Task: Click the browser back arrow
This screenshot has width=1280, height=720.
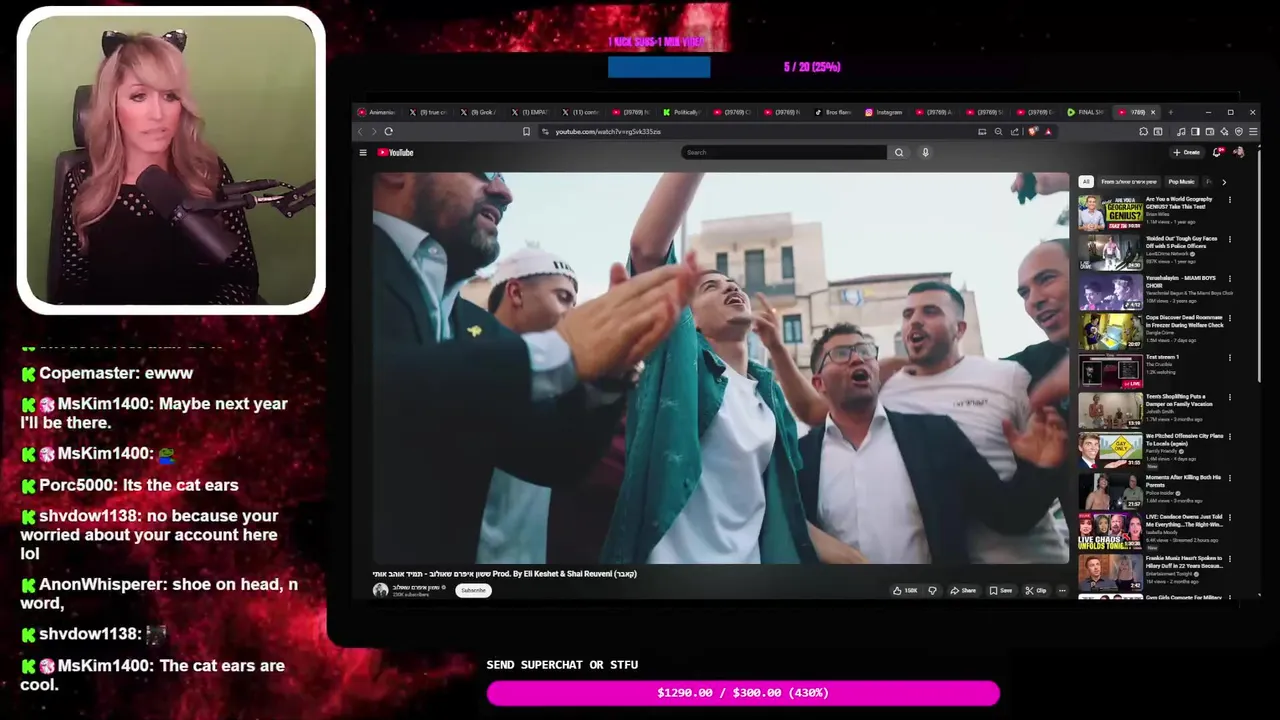Action: click(x=361, y=132)
